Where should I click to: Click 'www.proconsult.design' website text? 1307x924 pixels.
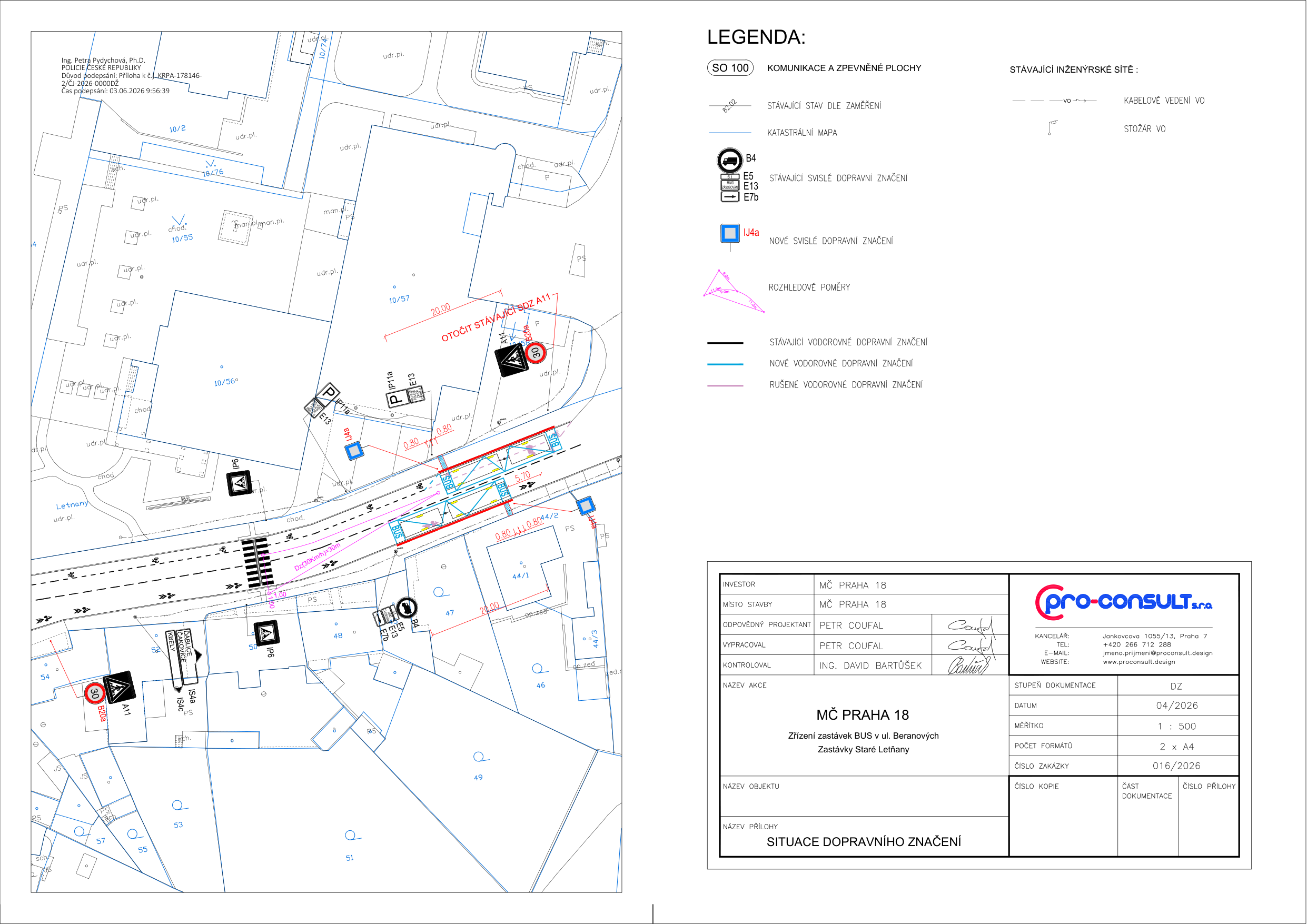(1138, 662)
